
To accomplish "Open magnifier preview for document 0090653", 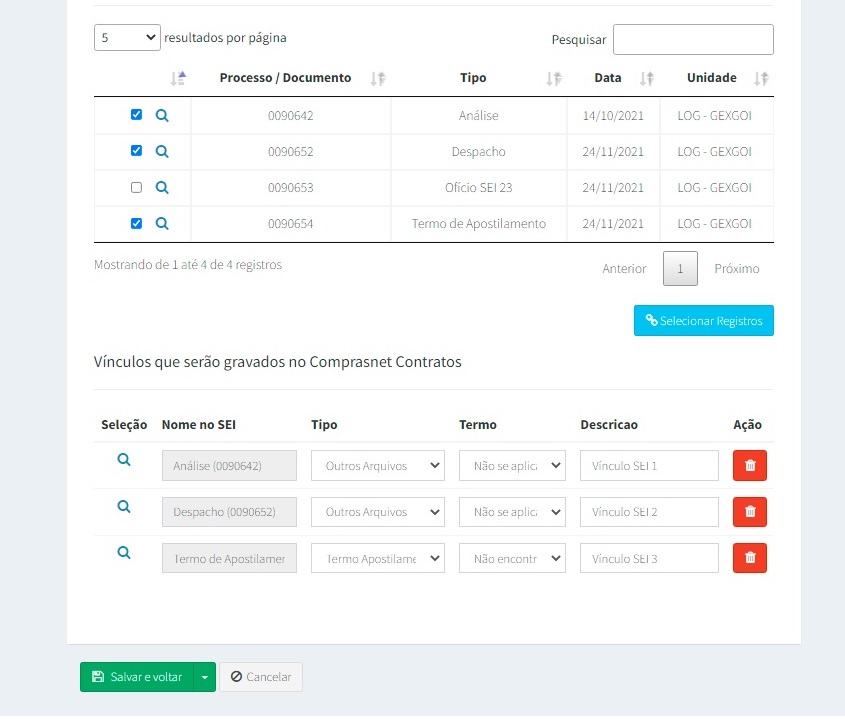I will (x=162, y=188).
